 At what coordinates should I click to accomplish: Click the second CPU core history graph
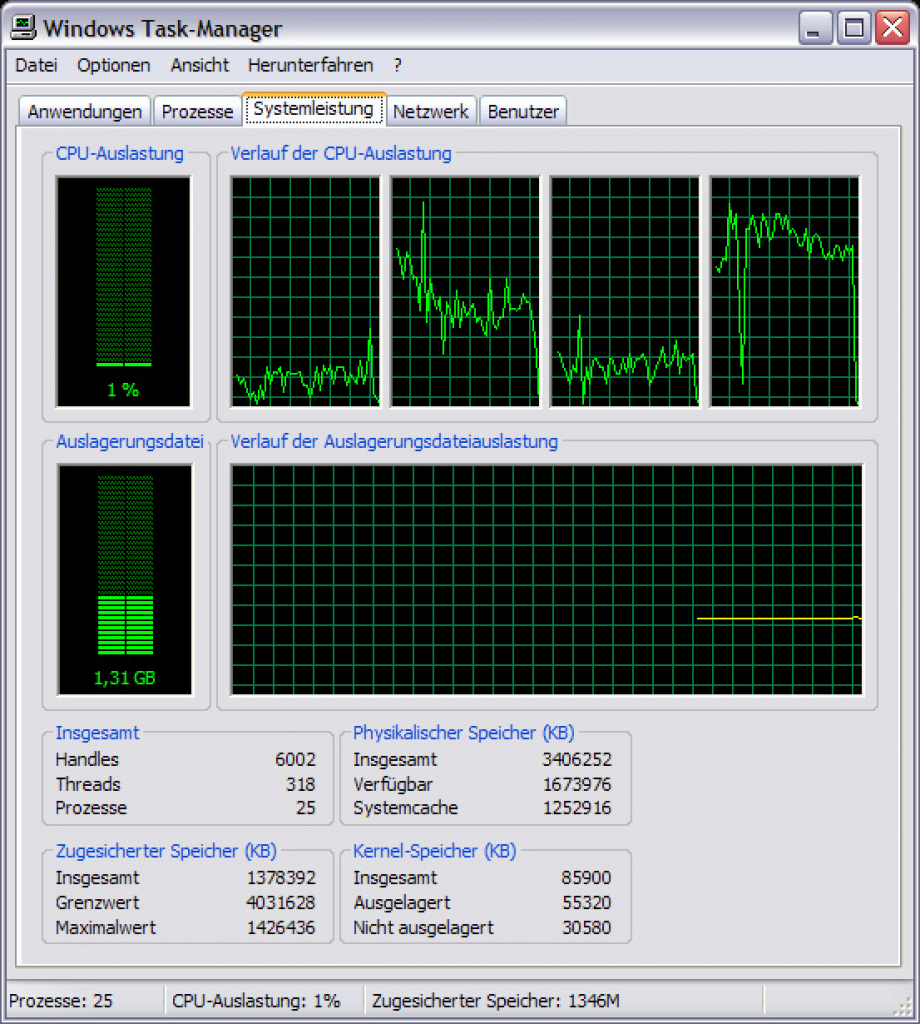coord(466,291)
